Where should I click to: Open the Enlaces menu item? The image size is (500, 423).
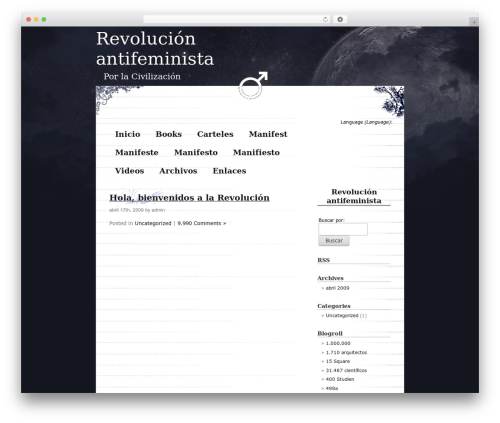coord(229,171)
